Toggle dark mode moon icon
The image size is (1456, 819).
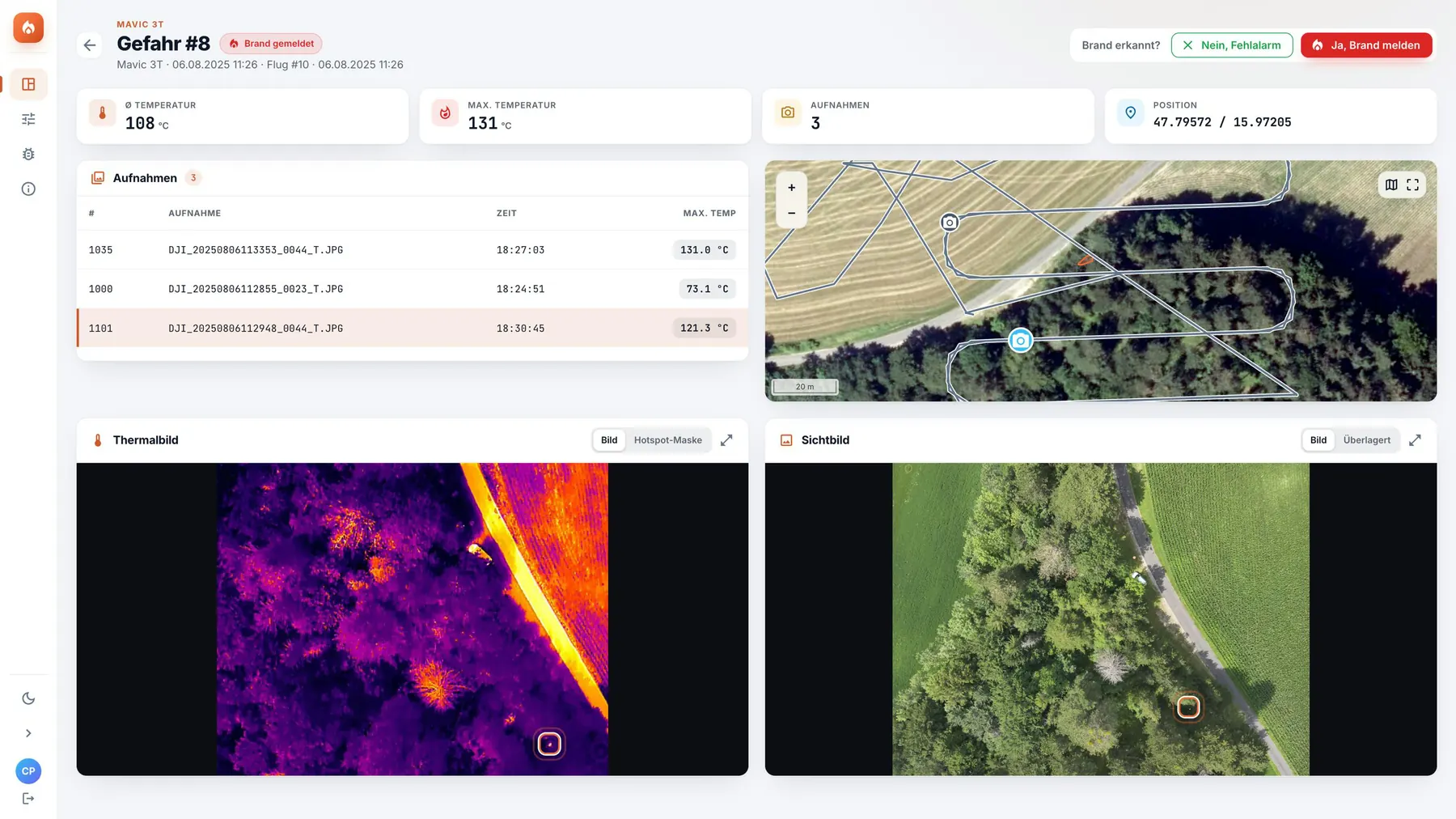28,698
